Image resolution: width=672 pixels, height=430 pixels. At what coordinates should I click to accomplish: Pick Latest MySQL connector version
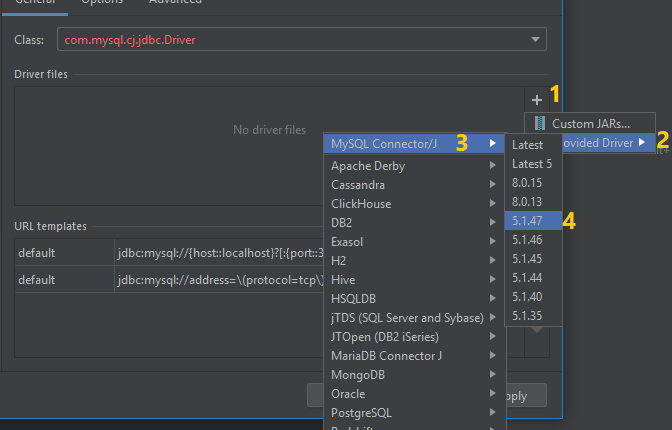point(533,145)
